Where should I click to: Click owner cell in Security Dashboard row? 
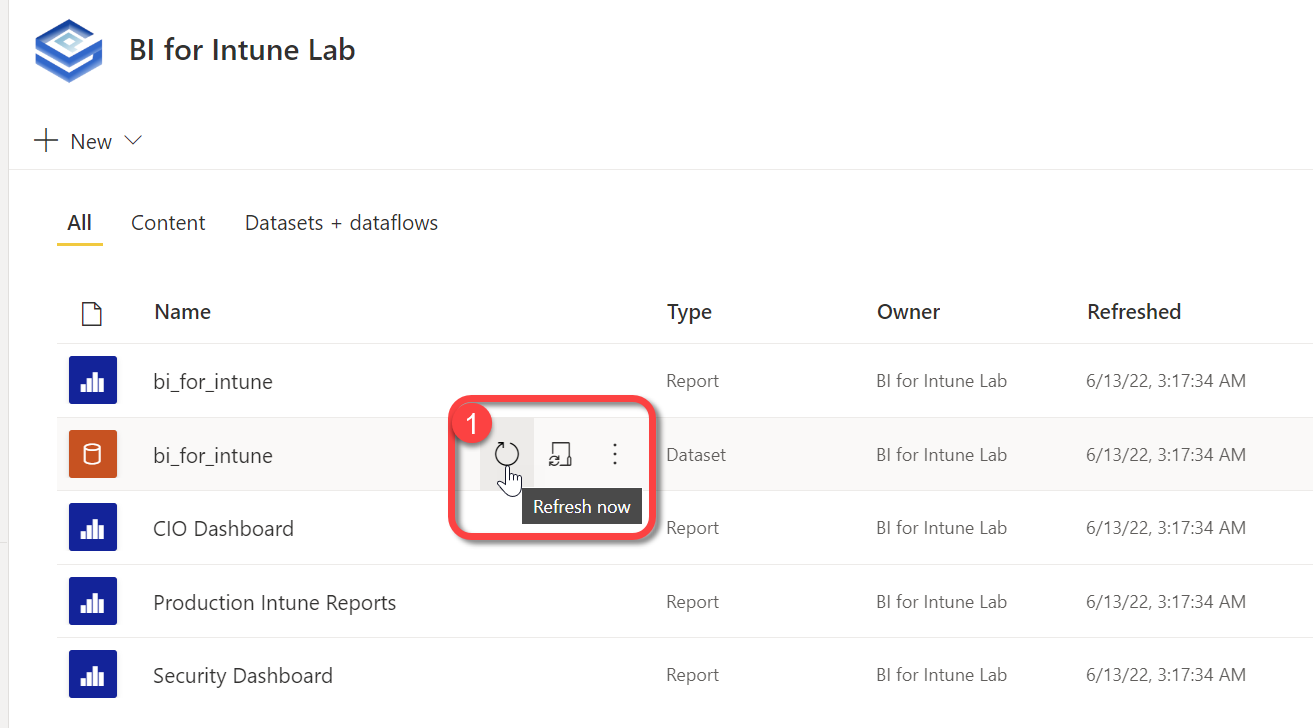point(941,675)
